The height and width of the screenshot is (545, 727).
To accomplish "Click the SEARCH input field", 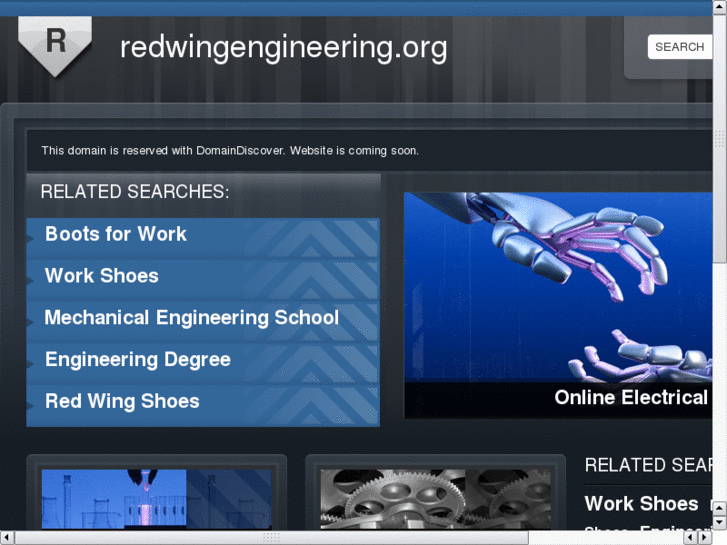I will pos(680,47).
